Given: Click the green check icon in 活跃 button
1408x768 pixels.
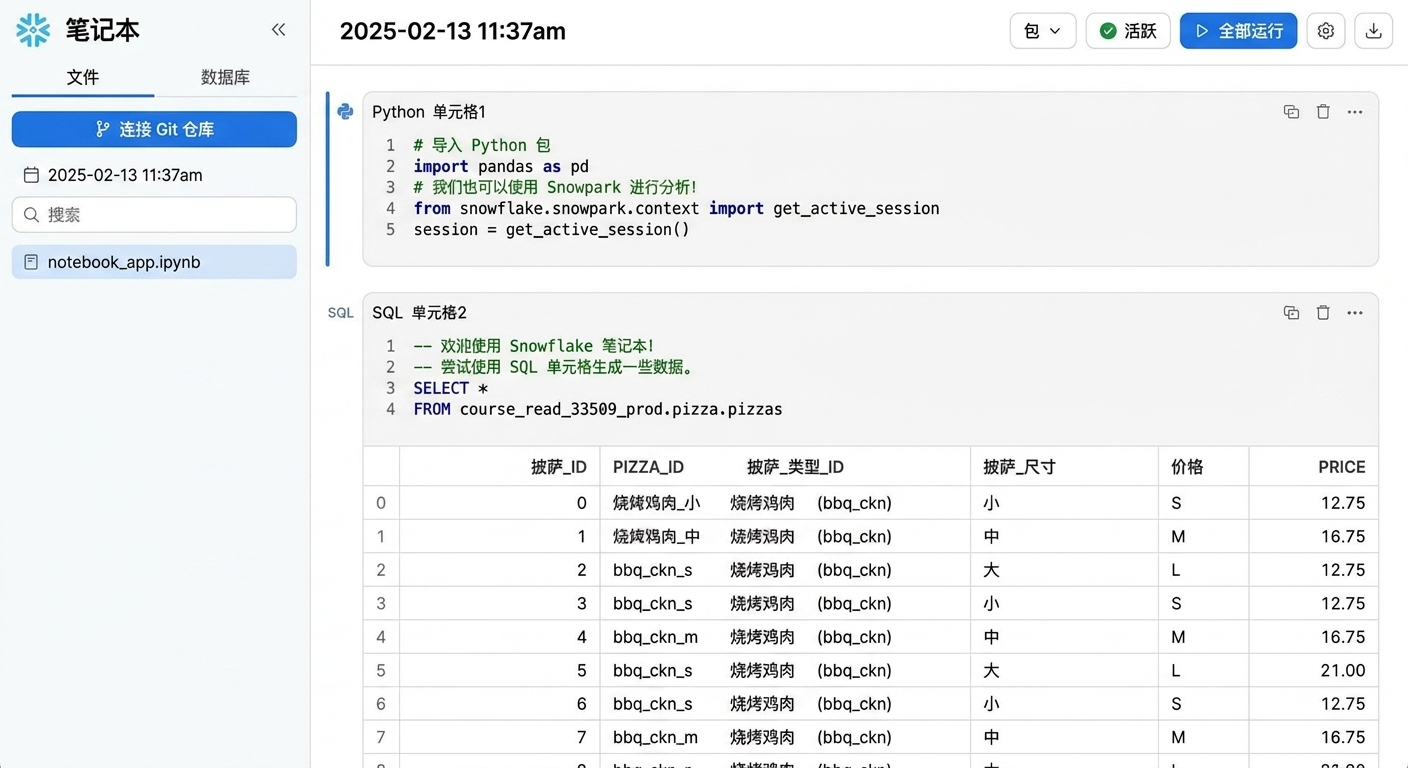Looking at the screenshot, I should pyautogui.click(x=1108, y=31).
